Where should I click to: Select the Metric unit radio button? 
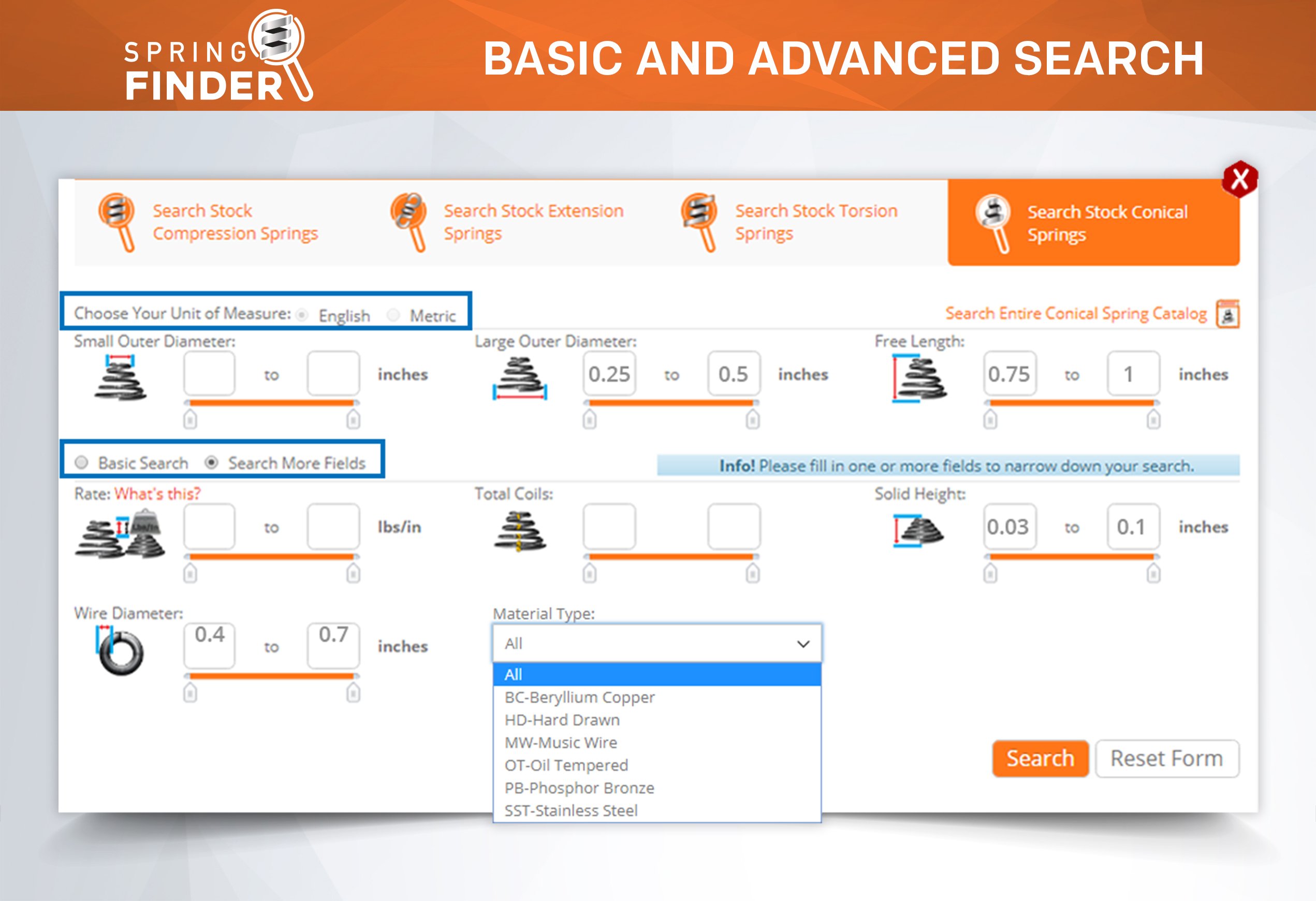[x=393, y=315]
